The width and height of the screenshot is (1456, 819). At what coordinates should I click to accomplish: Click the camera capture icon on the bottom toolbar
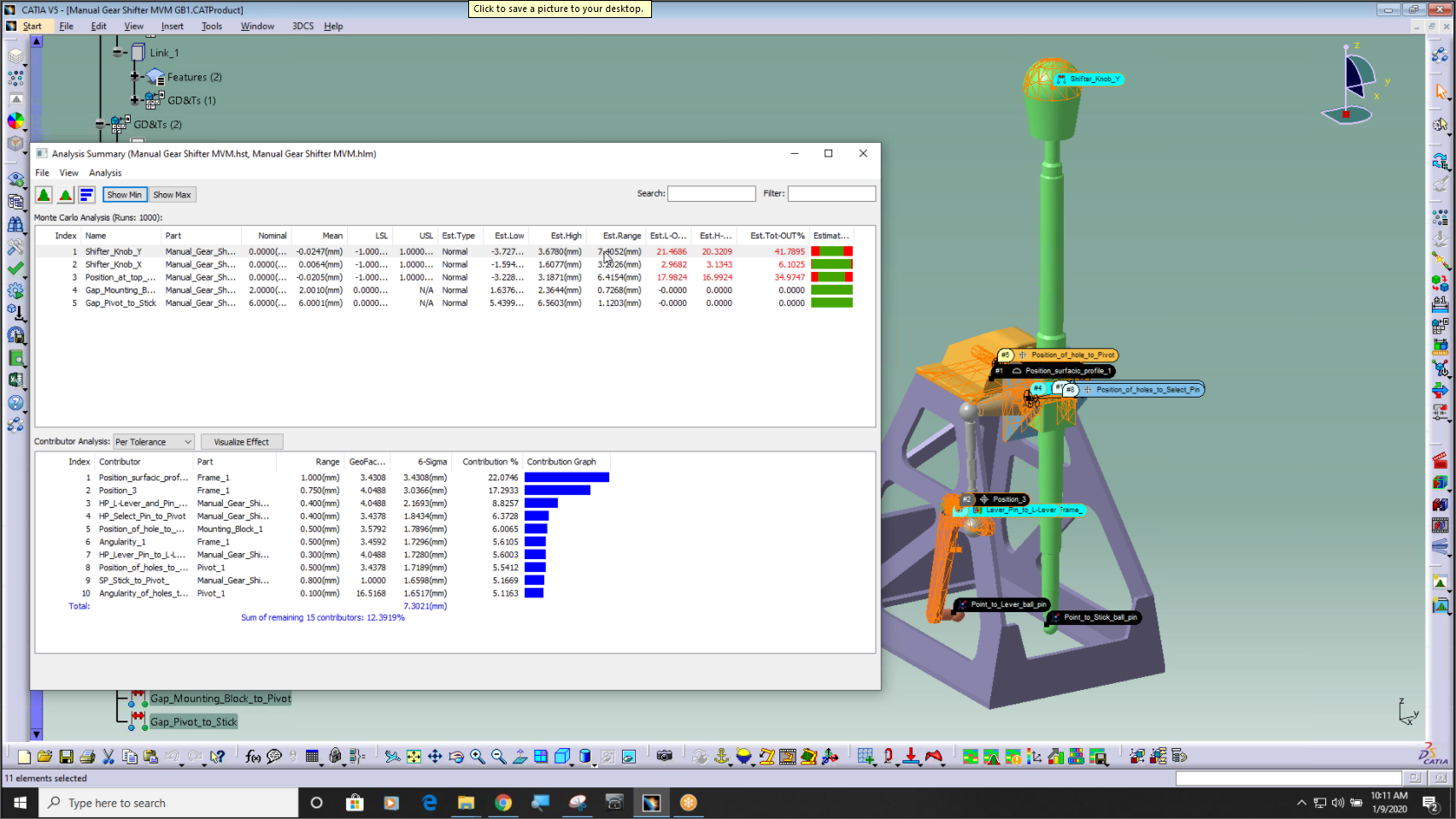(663, 756)
